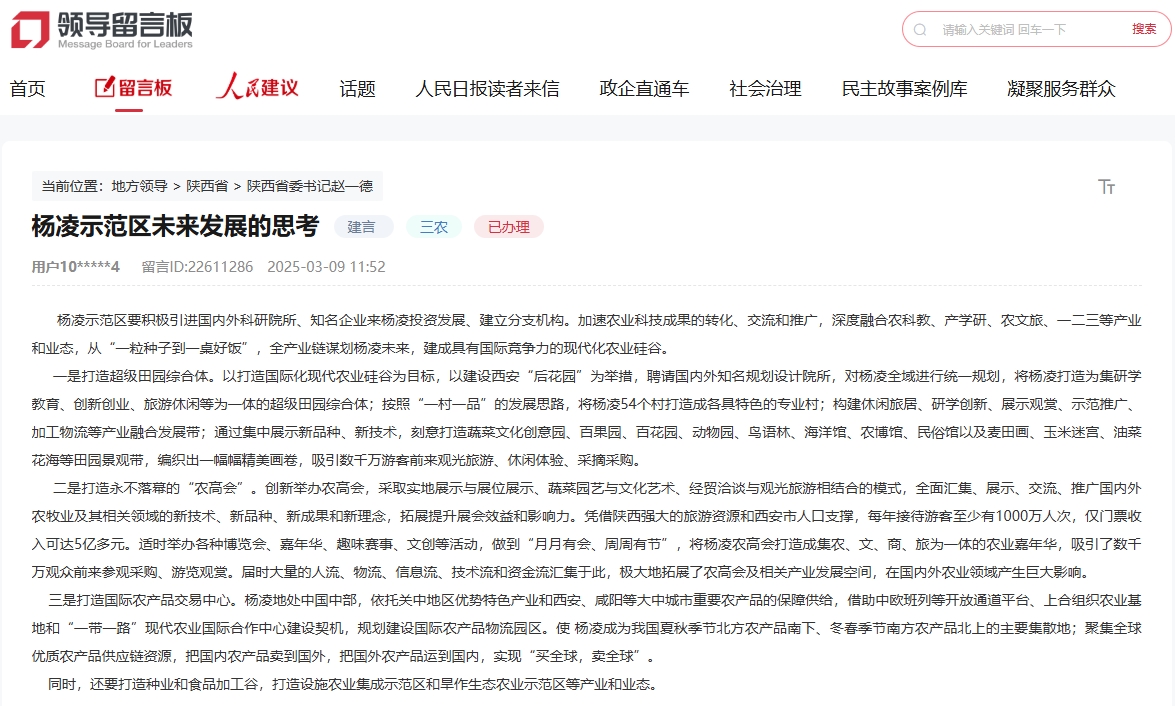
Task: Select the 已办理 status badge
Action: (x=508, y=226)
